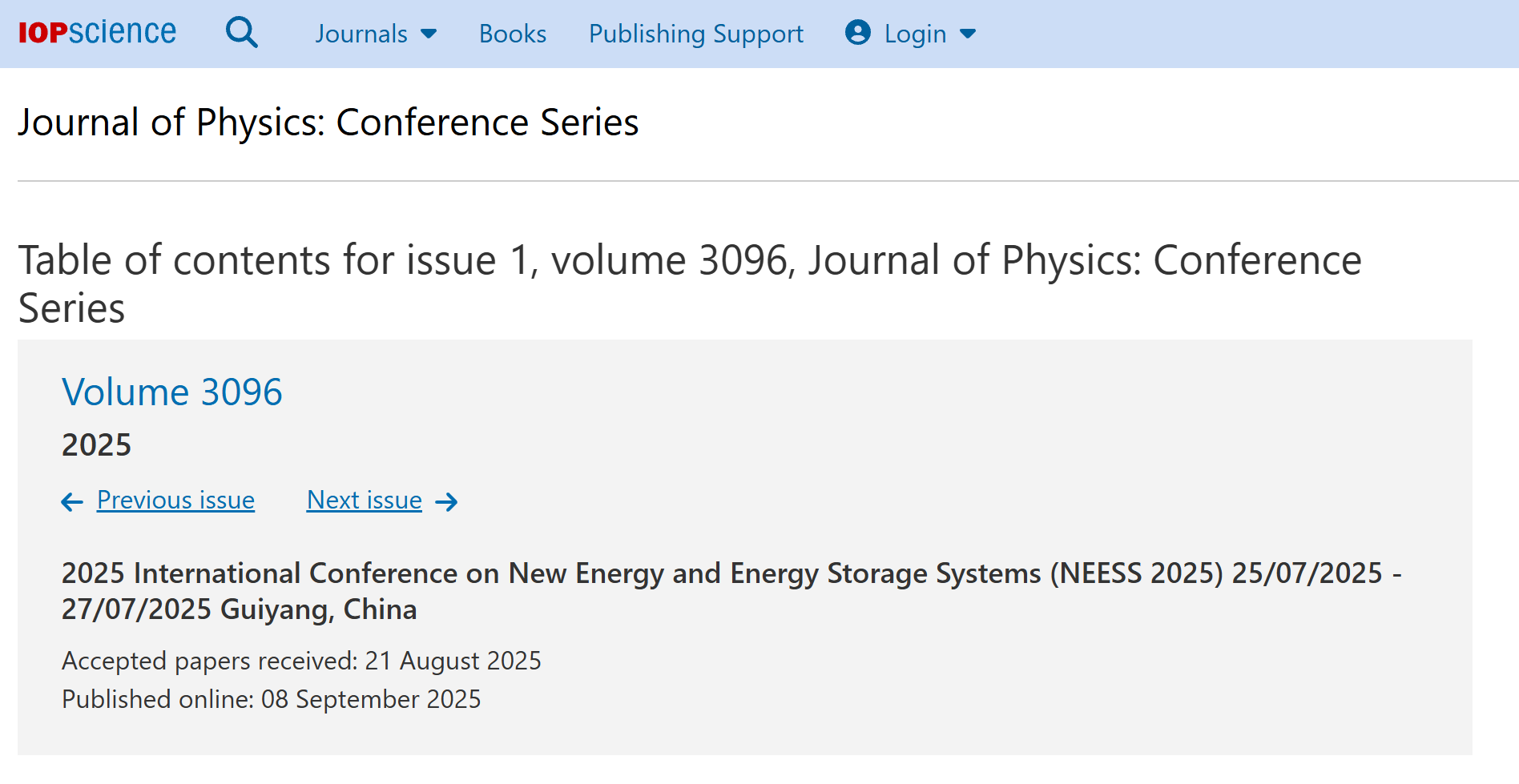Open the Volume 3096 link

click(x=172, y=392)
